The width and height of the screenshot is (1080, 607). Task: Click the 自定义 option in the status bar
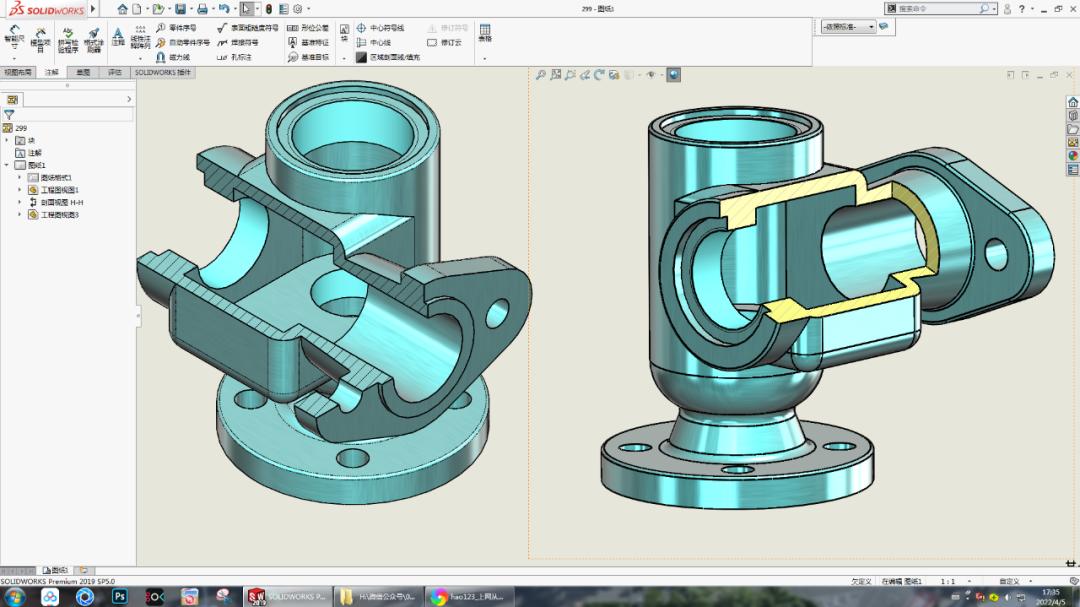[1006, 580]
